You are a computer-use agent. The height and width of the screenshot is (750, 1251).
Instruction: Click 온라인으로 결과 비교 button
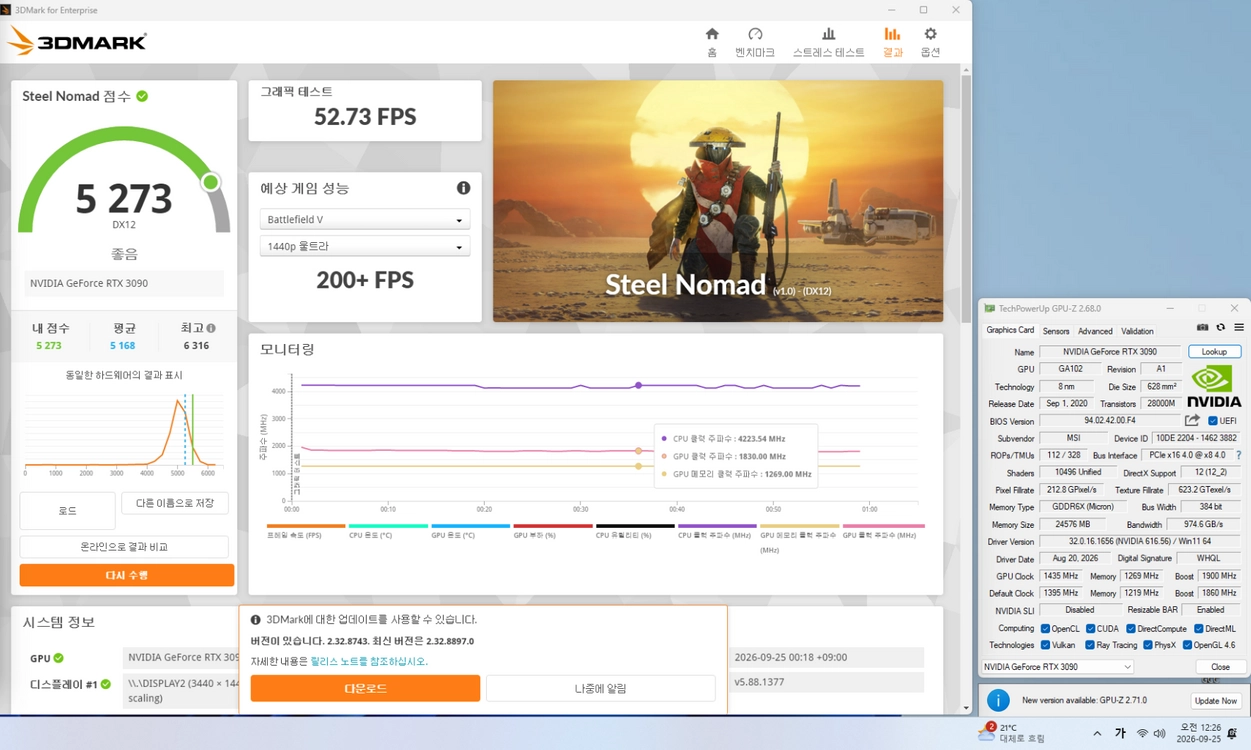(124, 547)
